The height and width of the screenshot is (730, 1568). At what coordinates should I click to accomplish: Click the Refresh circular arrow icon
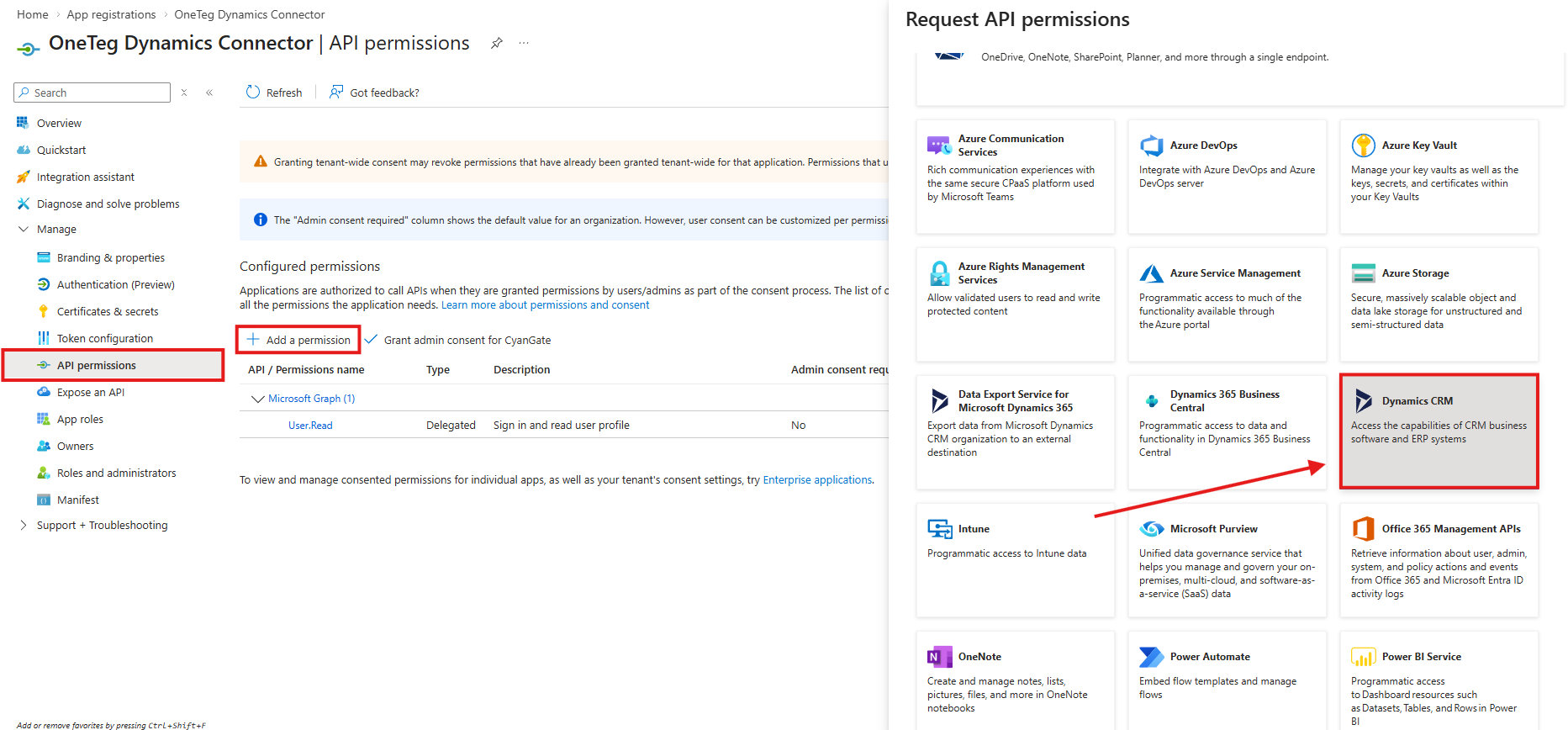pos(253,92)
